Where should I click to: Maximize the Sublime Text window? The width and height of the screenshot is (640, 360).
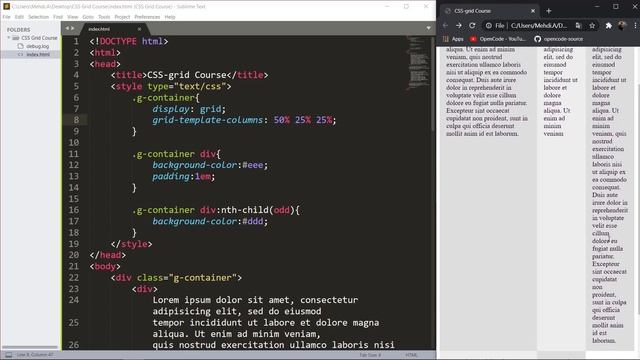(406, 6)
